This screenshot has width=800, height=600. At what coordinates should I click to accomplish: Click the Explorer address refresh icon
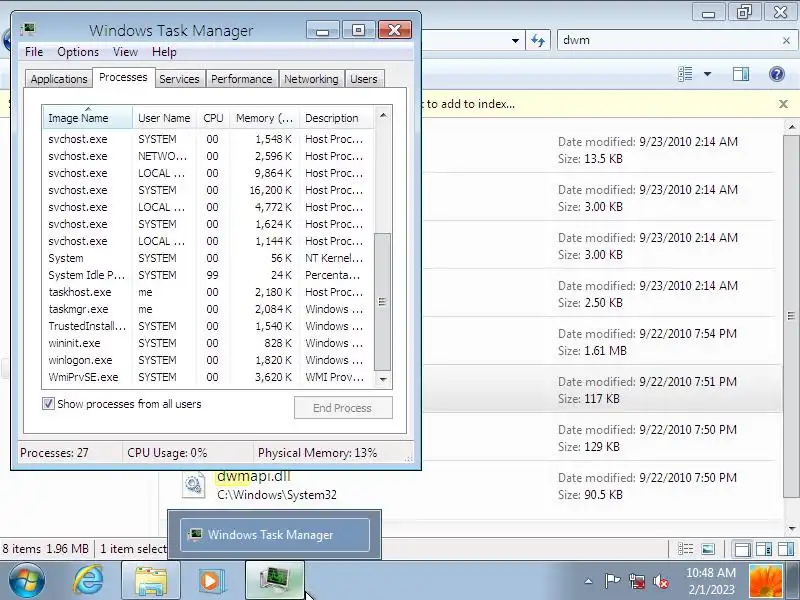(x=538, y=40)
